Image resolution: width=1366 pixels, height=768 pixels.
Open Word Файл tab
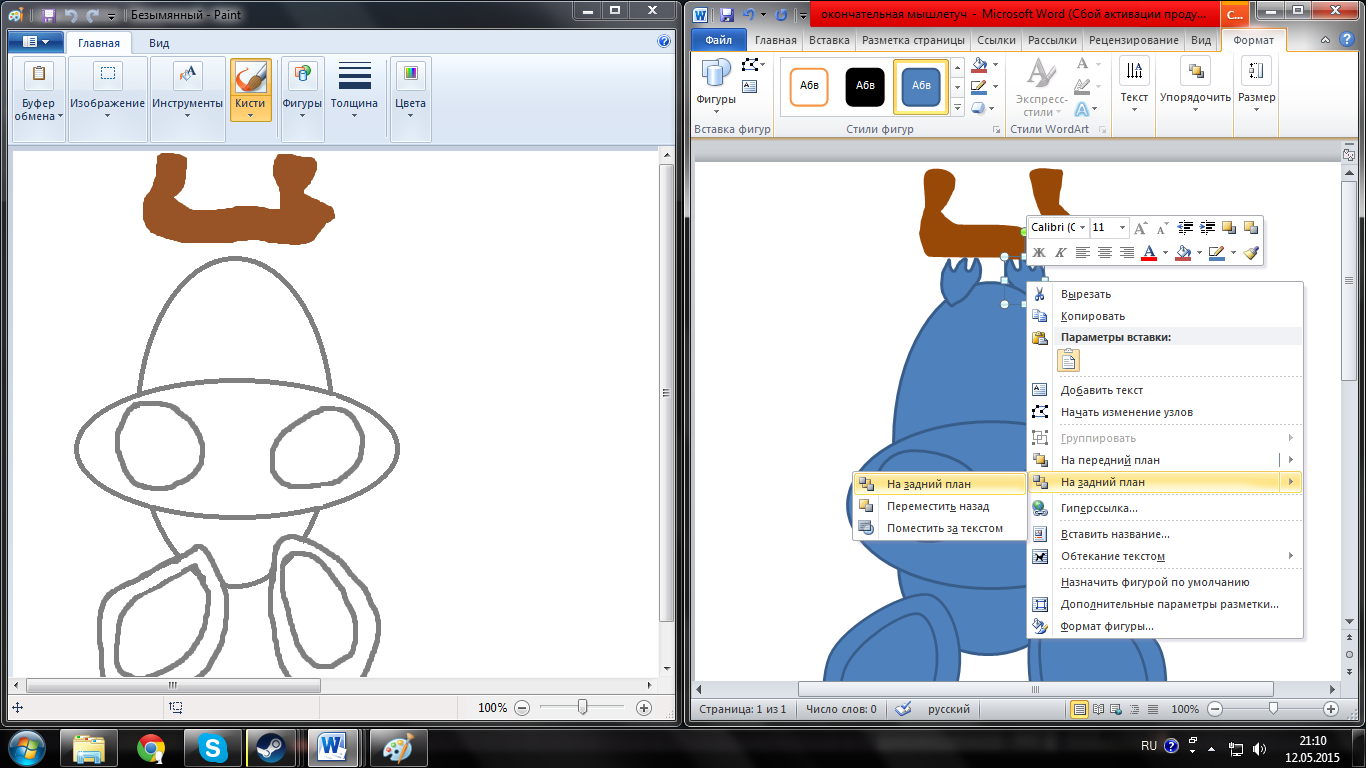(718, 41)
